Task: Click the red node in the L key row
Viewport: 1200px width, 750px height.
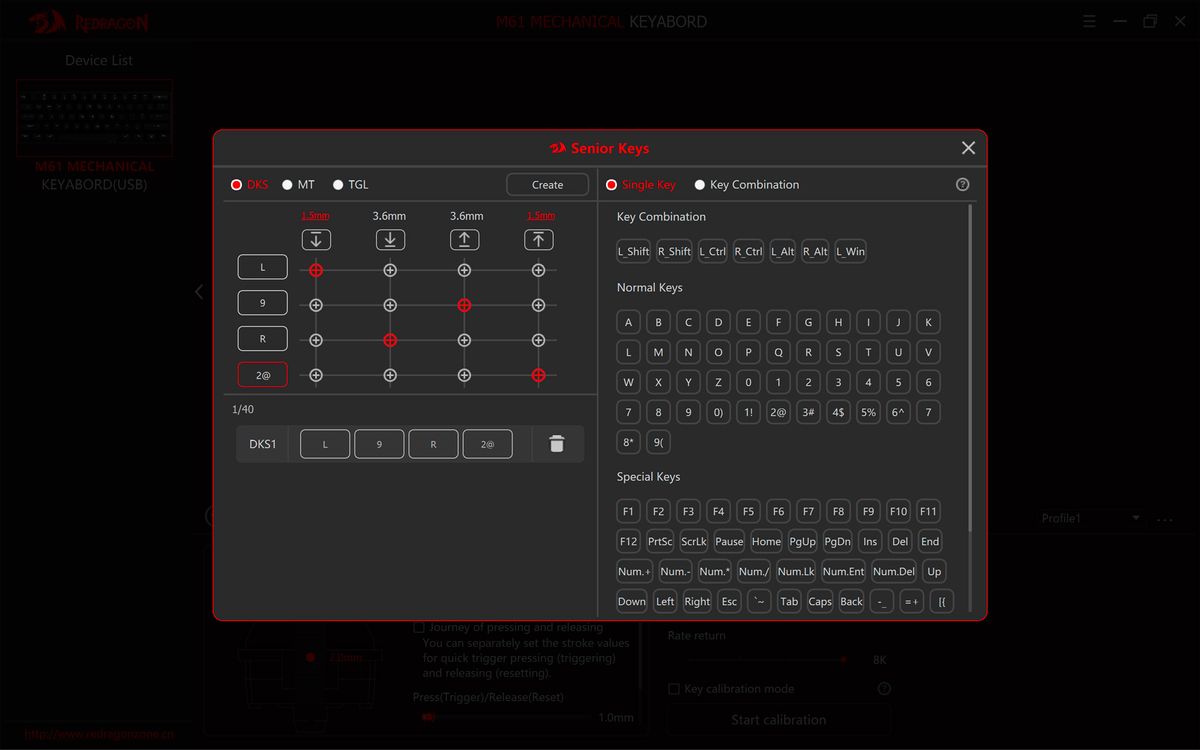Action: click(316, 270)
